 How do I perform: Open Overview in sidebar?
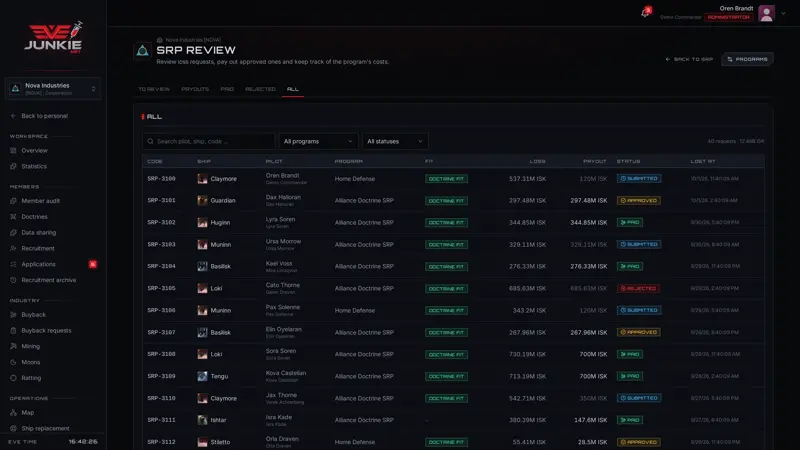click(x=34, y=151)
